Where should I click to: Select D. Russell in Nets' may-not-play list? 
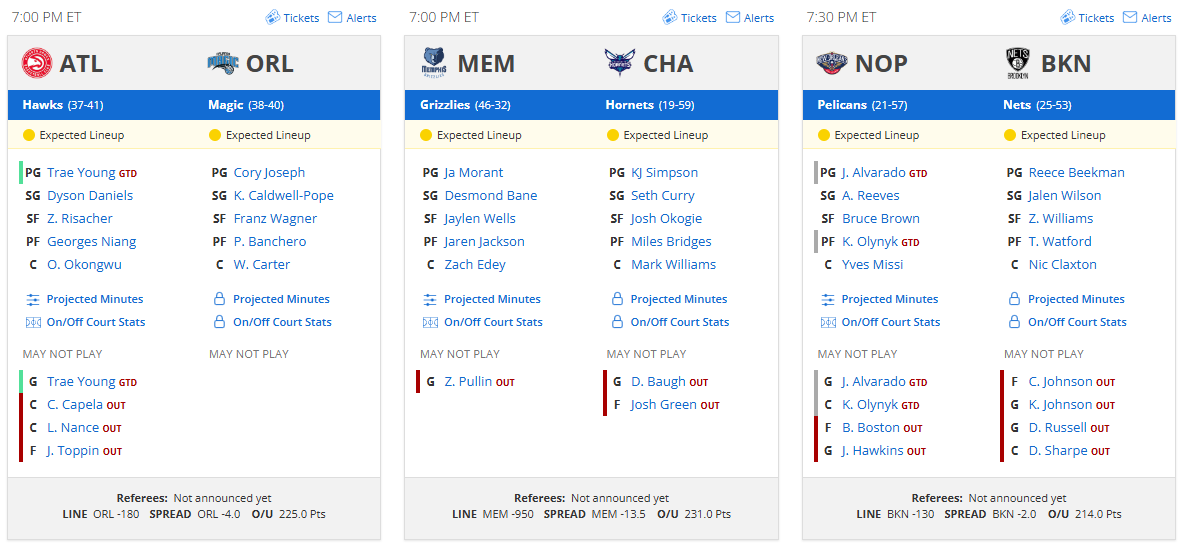point(1058,428)
